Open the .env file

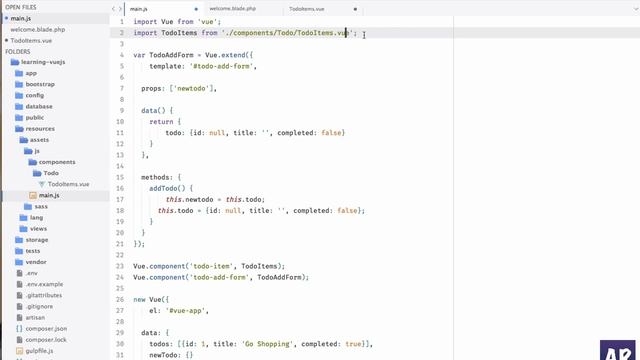31,273
